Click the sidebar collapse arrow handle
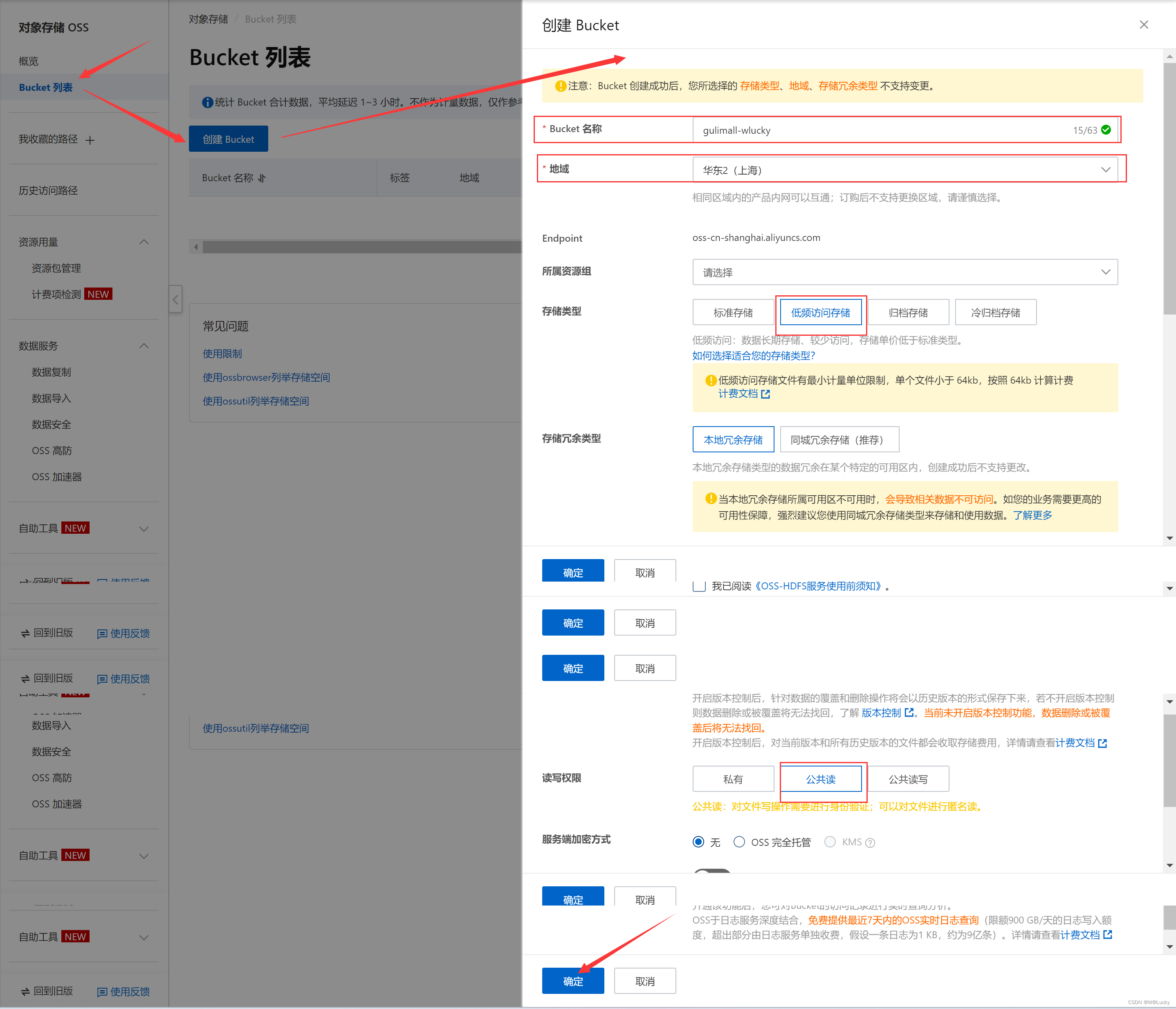This screenshot has width=1176, height=1009. 175,299
